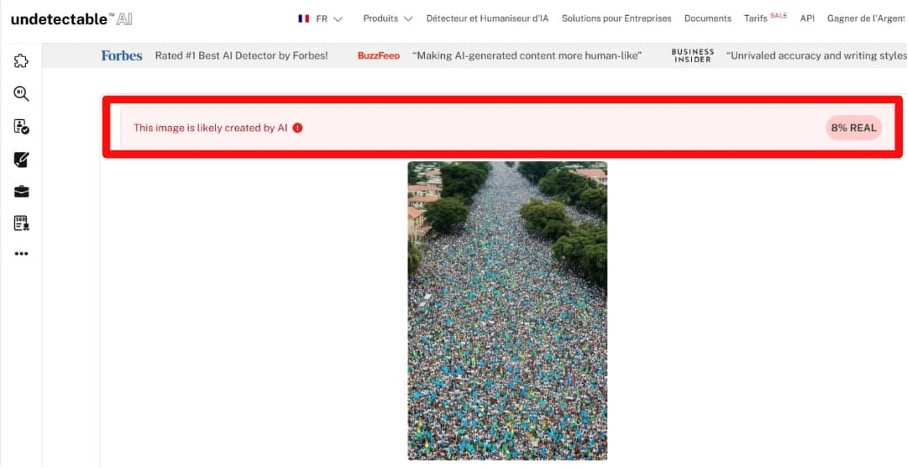Open Détecteur et Humaniseur d'IA page
908x468 pixels.
click(x=487, y=19)
